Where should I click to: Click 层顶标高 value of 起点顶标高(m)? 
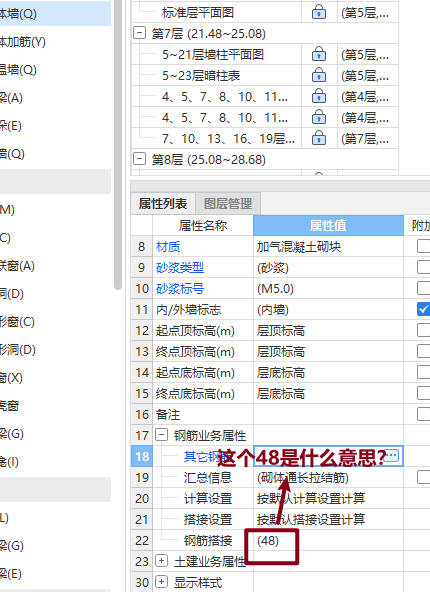pyautogui.click(x=328, y=331)
